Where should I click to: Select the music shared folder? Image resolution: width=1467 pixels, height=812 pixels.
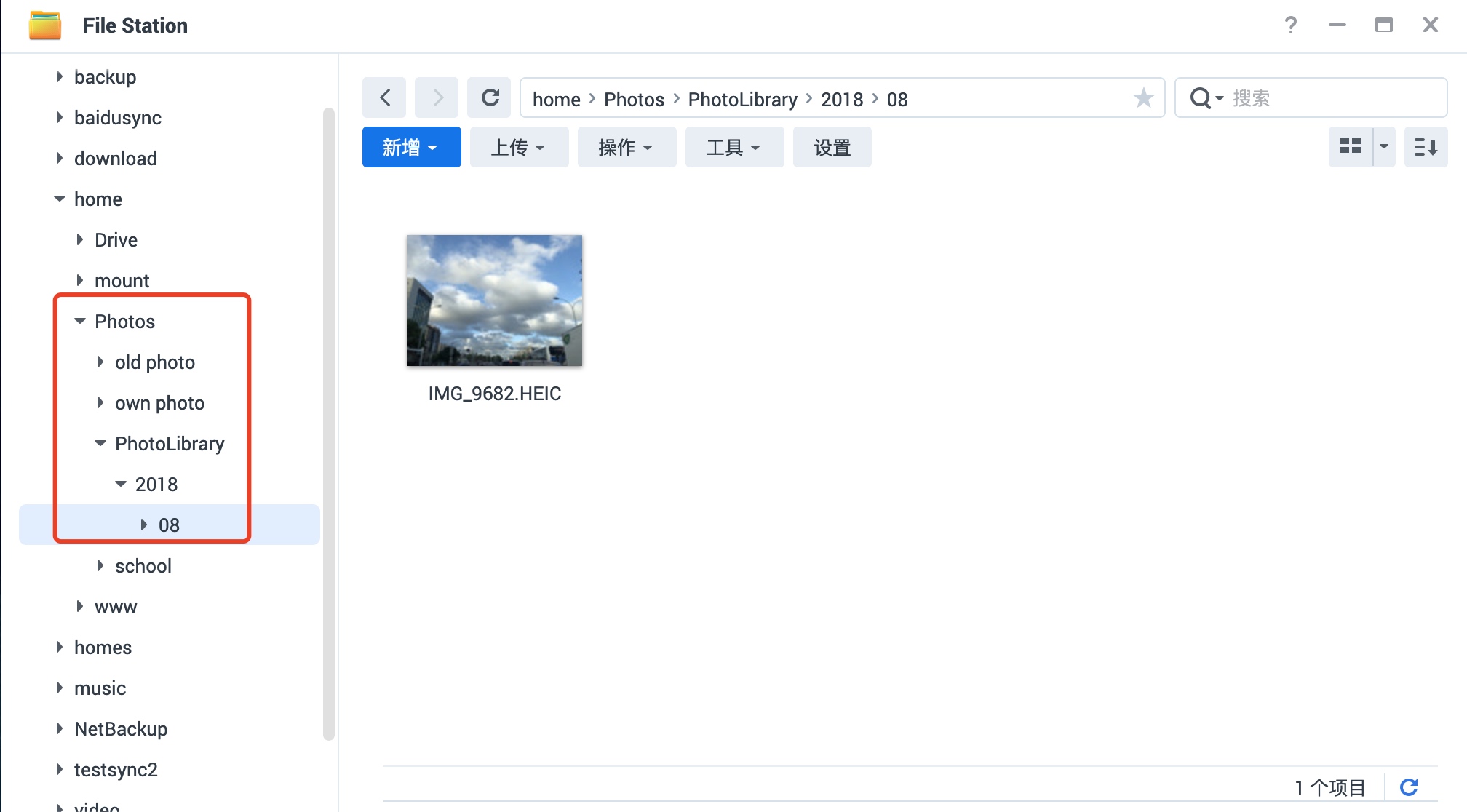tap(100, 688)
